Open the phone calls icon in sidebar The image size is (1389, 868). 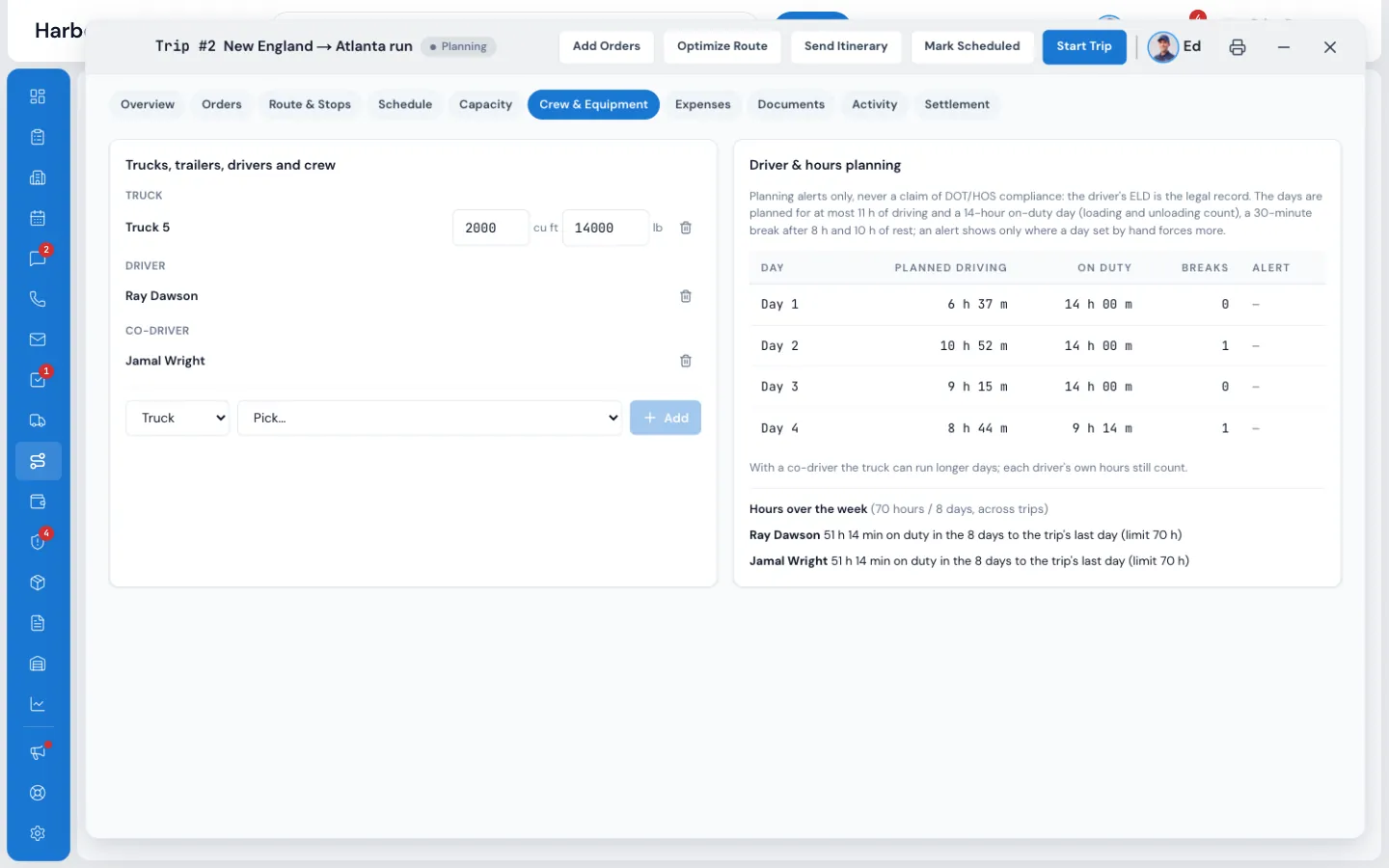pos(38,299)
